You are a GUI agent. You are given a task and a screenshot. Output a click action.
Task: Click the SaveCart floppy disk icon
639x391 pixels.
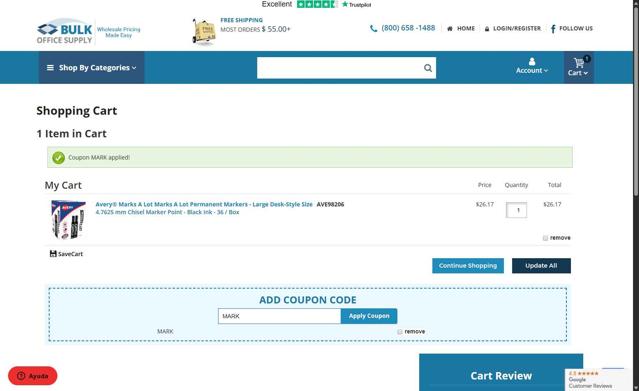[53, 254]
